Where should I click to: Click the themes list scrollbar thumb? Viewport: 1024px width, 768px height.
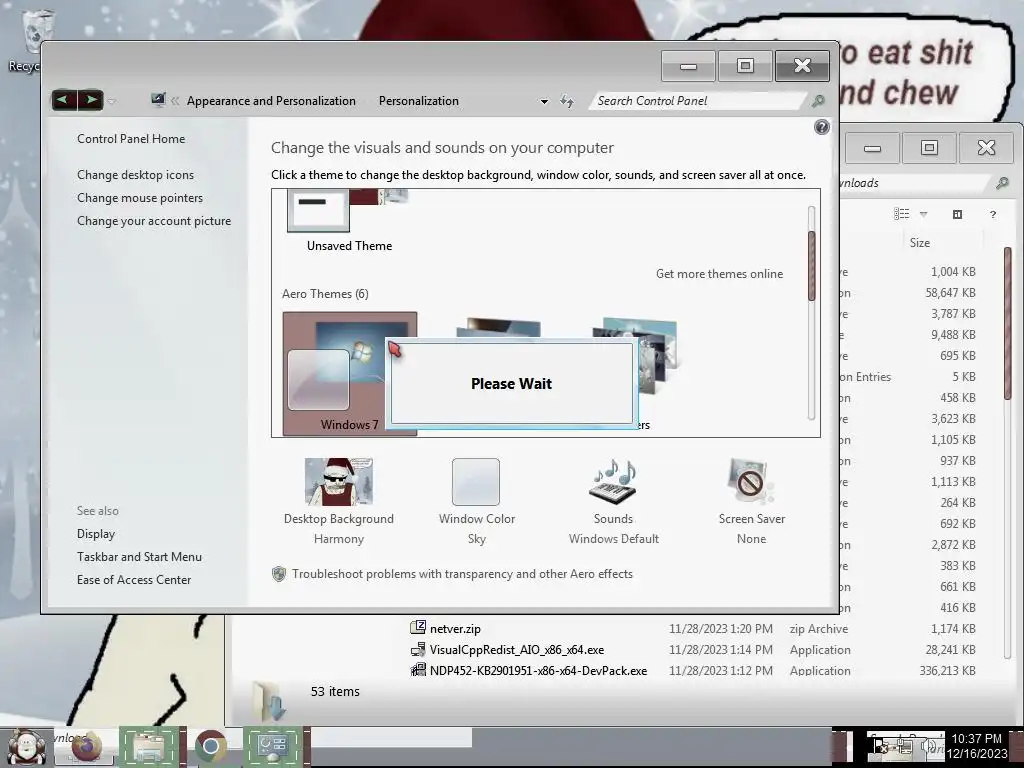(x=812, y=266)
